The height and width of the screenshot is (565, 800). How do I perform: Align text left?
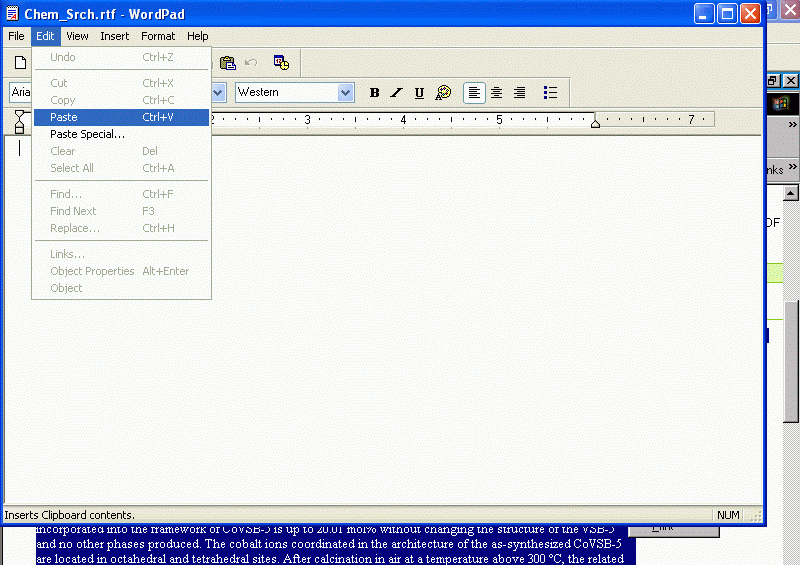click(474, 93)
